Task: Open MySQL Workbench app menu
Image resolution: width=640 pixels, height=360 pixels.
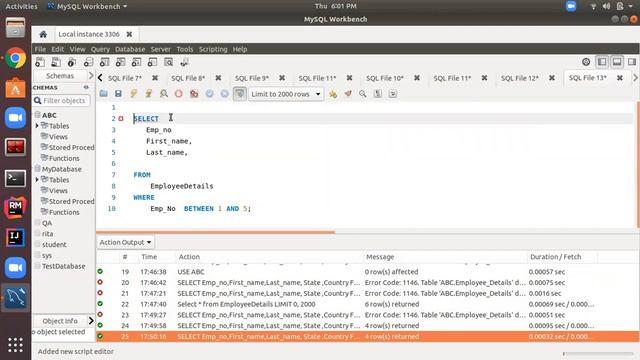Action: [x=88, y=6]
